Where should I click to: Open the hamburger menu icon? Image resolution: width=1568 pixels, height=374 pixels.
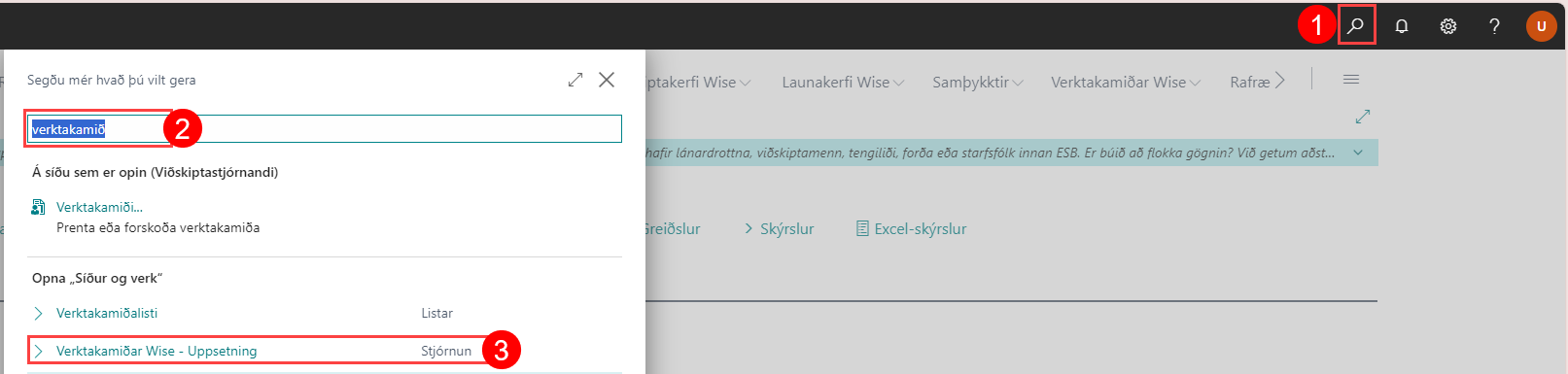tap(1351, 80)
